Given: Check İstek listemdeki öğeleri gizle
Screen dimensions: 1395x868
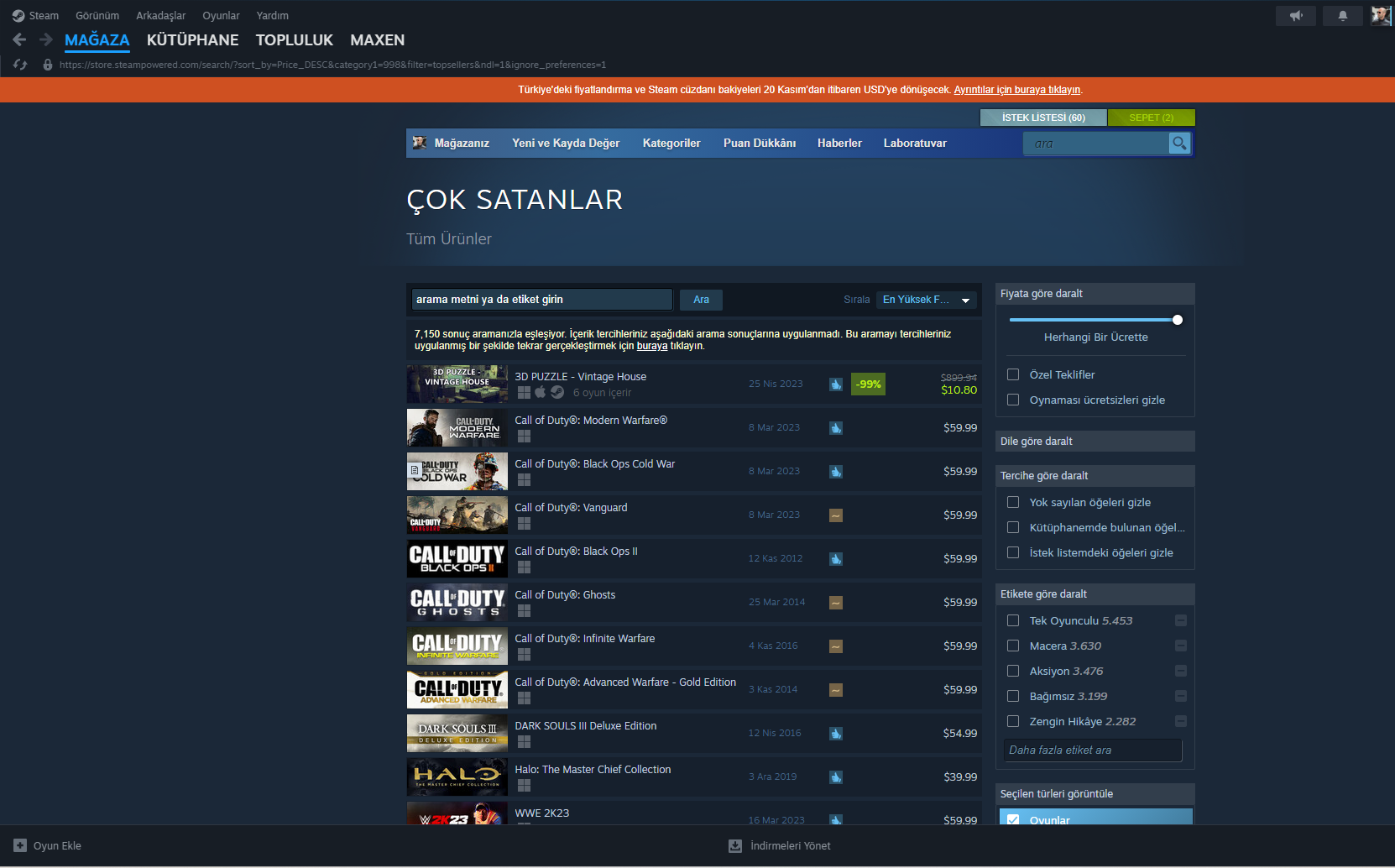Looking at the screenshot, I should tap(1013, 552).
